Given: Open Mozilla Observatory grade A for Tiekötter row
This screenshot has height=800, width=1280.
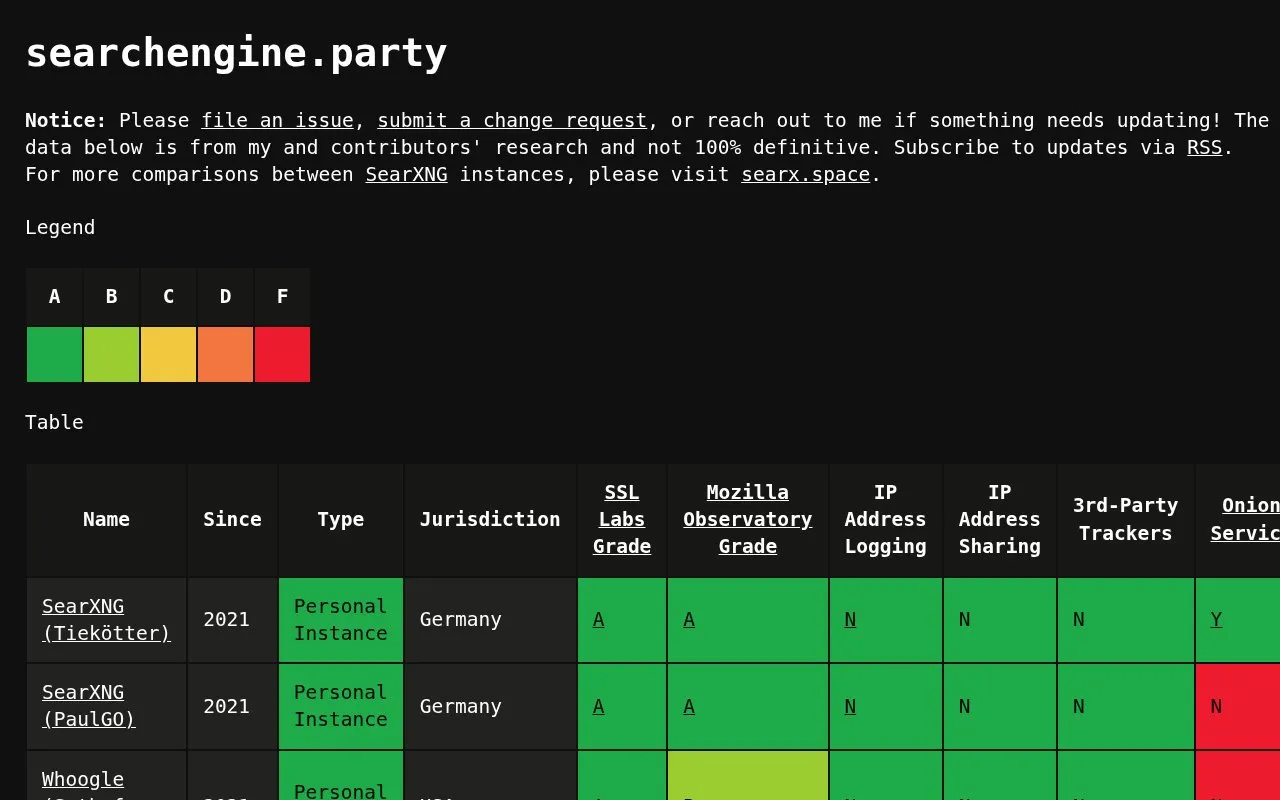Looking at the screenshot, I should click(x=689, y=619).
